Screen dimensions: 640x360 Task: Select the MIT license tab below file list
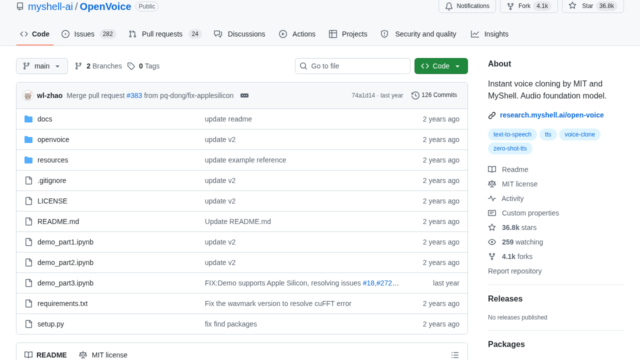pyautogui.click(x=103, y=355)
